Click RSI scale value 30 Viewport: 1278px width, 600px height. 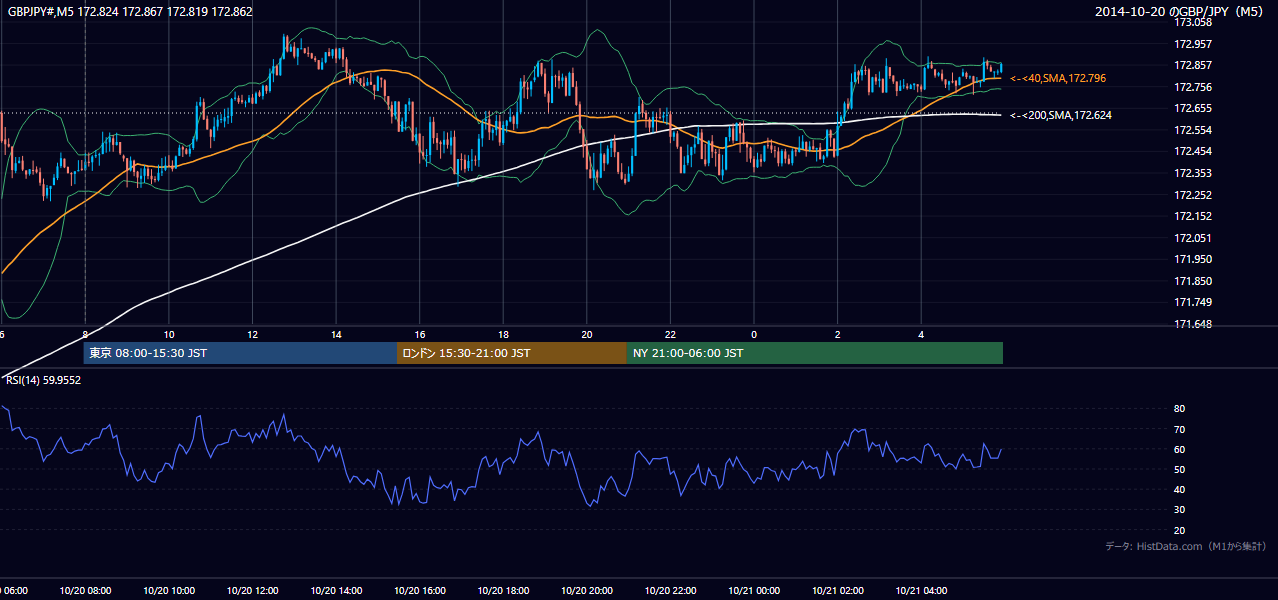1179,510
